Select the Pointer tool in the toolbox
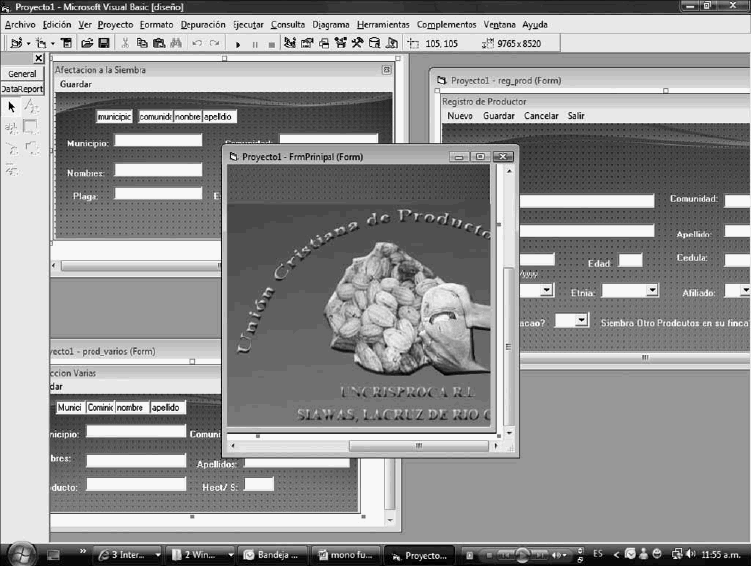This screenshot has width=751, height=566. coord(12,107)
